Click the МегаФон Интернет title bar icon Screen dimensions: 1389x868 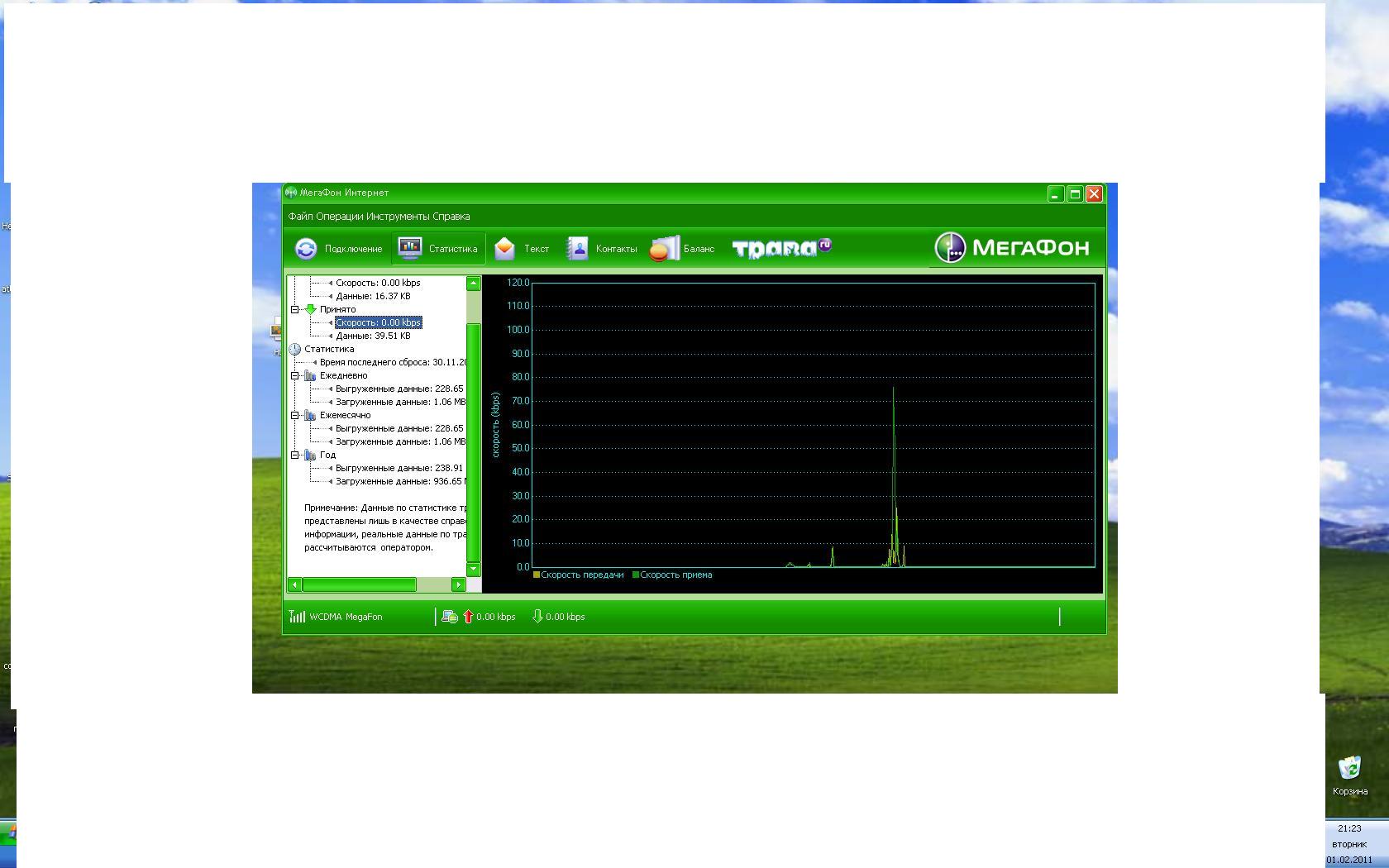coord(291,193)
